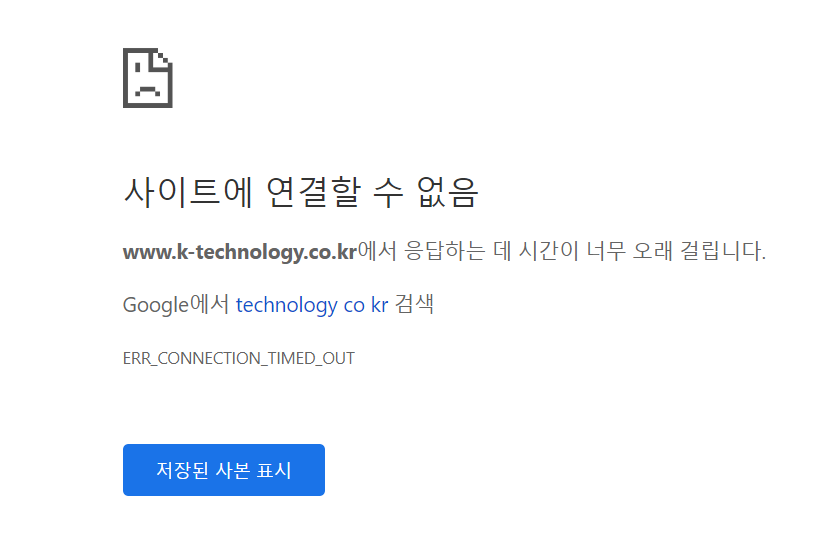
Task: Click the word 너무 in the message
Action: pos(606,250)
